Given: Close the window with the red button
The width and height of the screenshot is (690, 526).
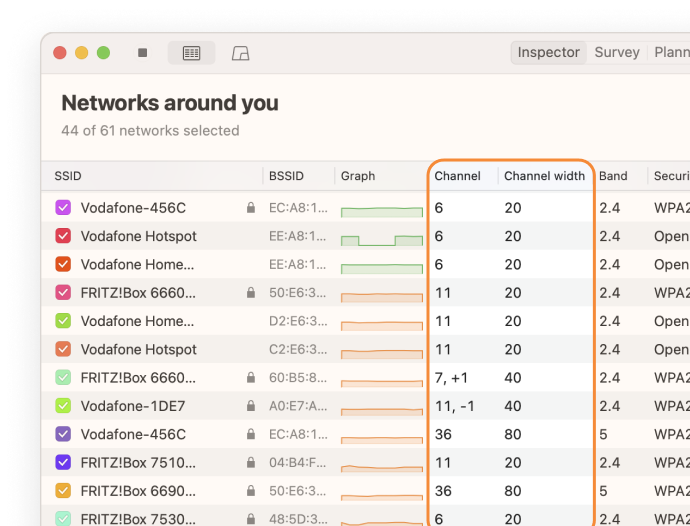Looking at the screenshot, I should tap(60, 53).
